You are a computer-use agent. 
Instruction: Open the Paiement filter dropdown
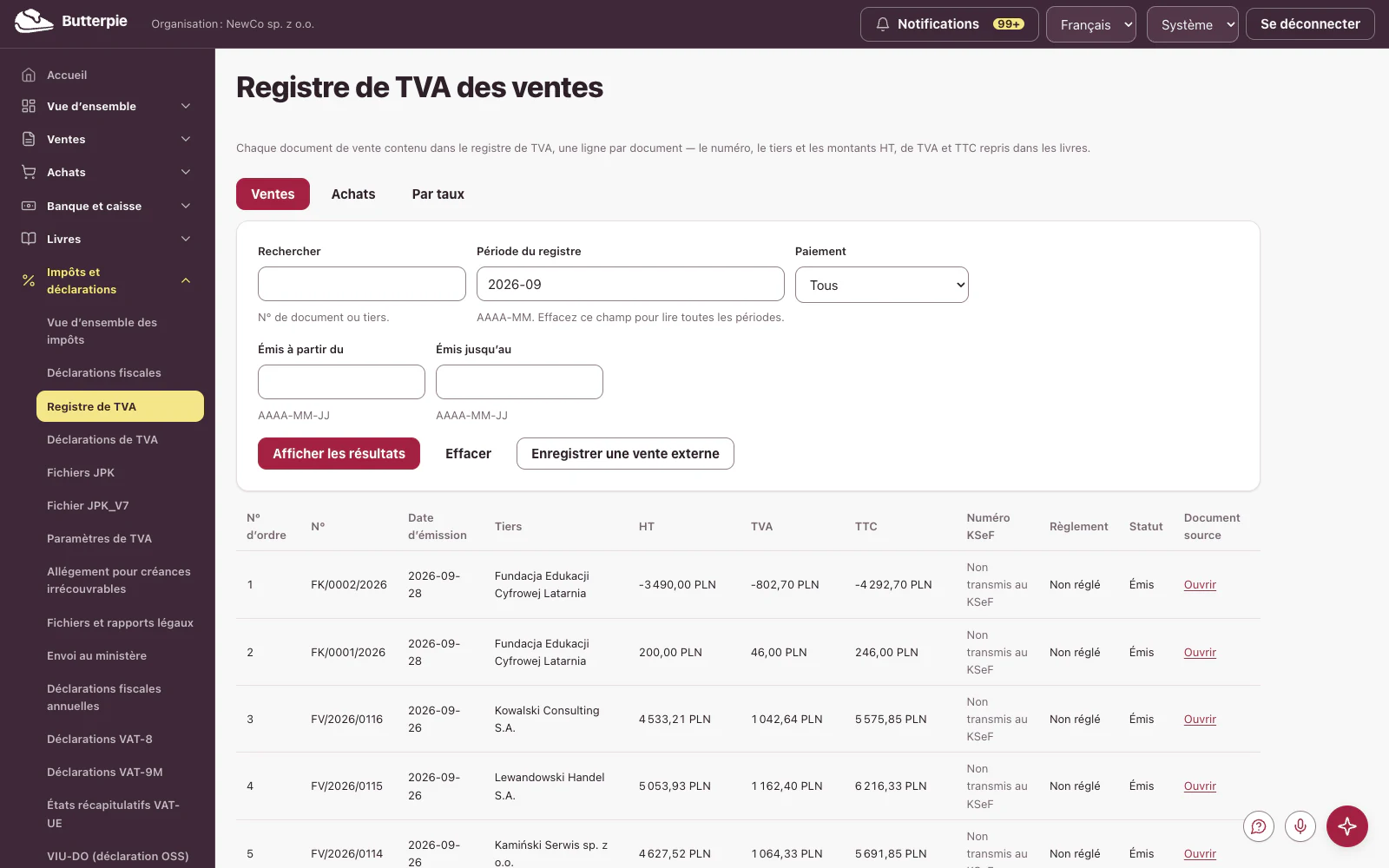[x=882, y=285]
